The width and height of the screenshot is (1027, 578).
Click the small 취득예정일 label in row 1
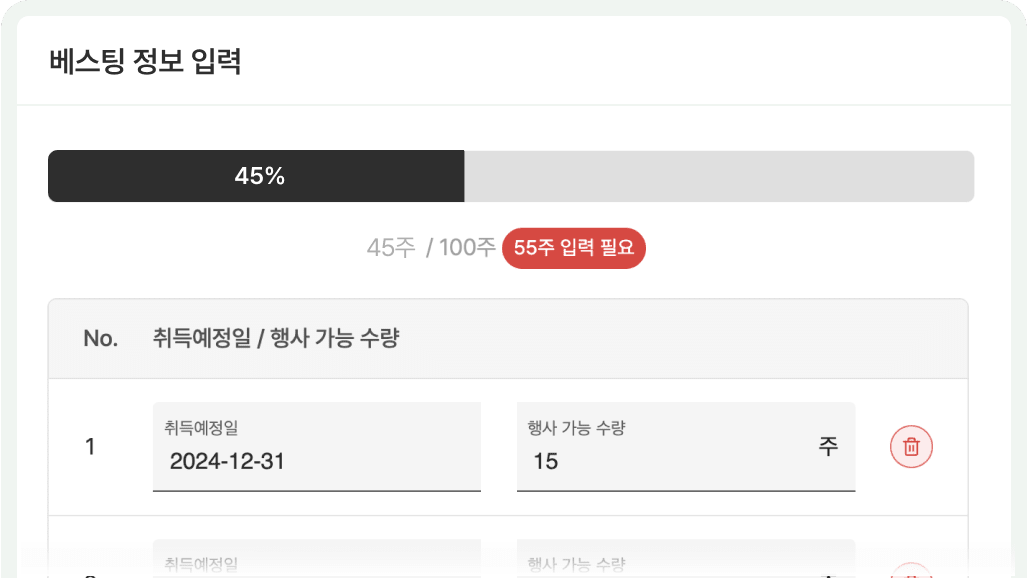[202, 428]
